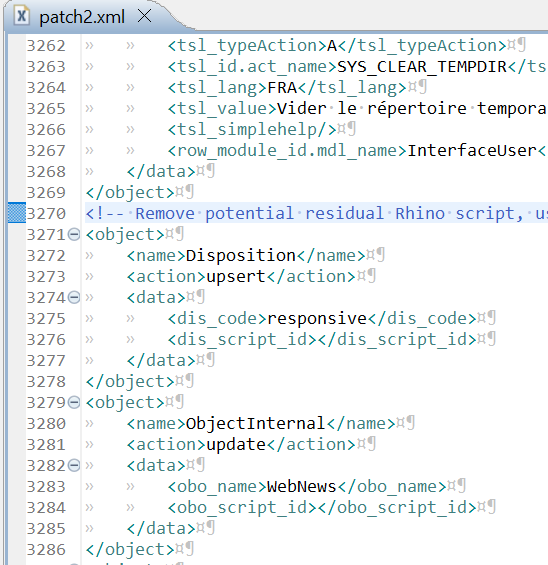The width and height of the screenshot is (548, 565).
Task: Collapse the object block at line 3271
Action: pyautogui.click(x=74, y=235)
